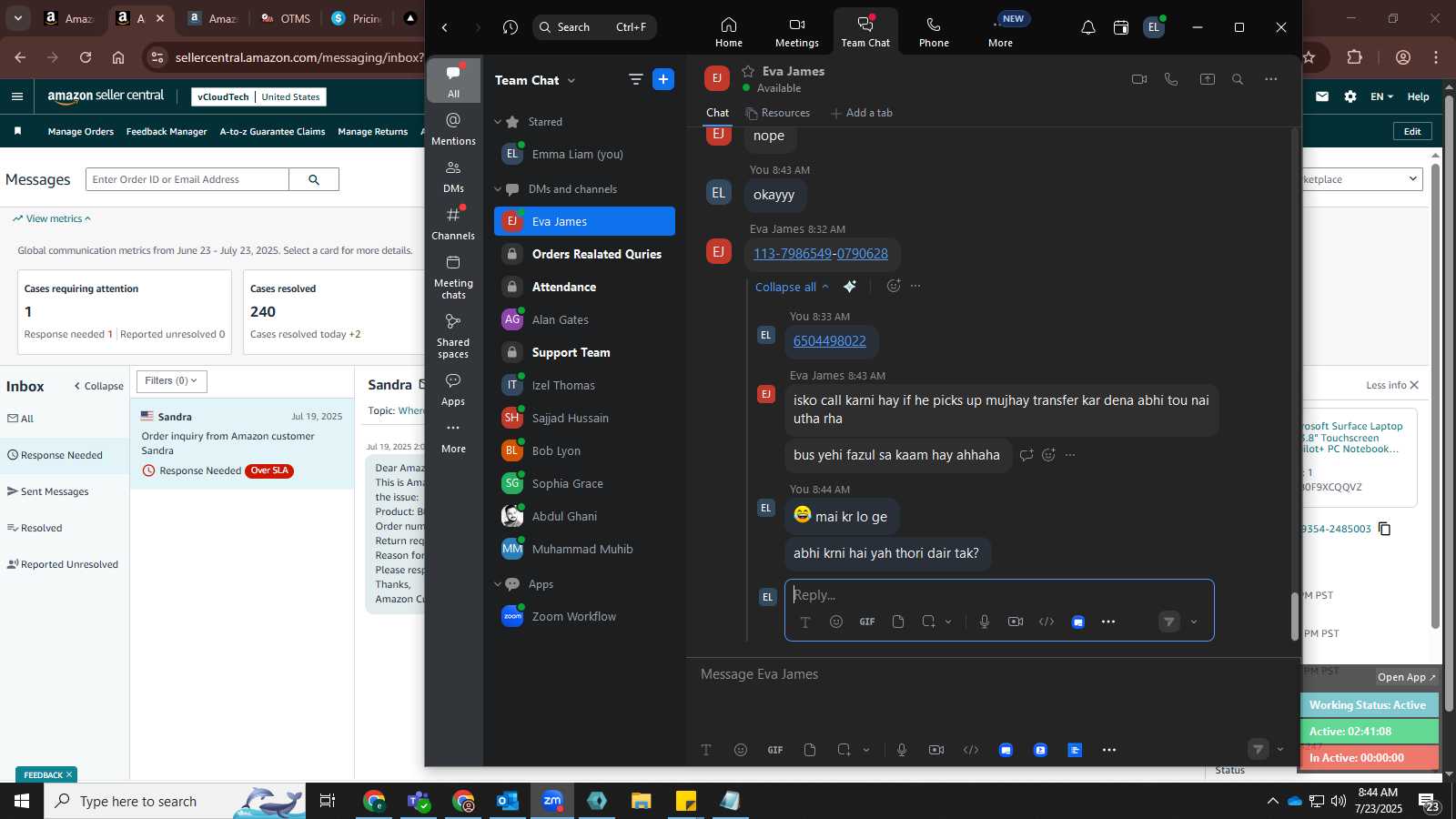Open Mentions in the Zoom sidebar
This screenshot has width=1456, height=819.
pos(453,128)
